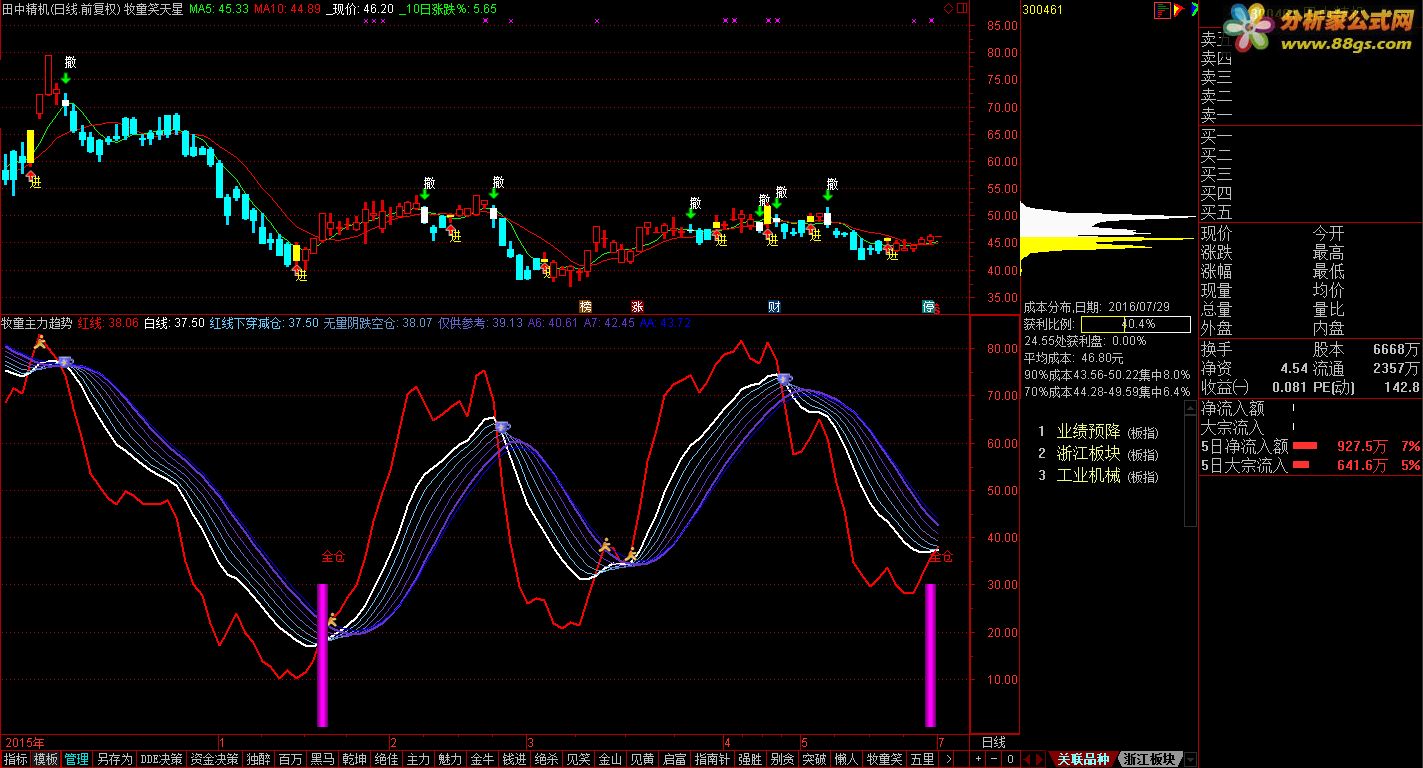Open the 指标 tab
Screen dimensions: 1423x768
point(15,759)
